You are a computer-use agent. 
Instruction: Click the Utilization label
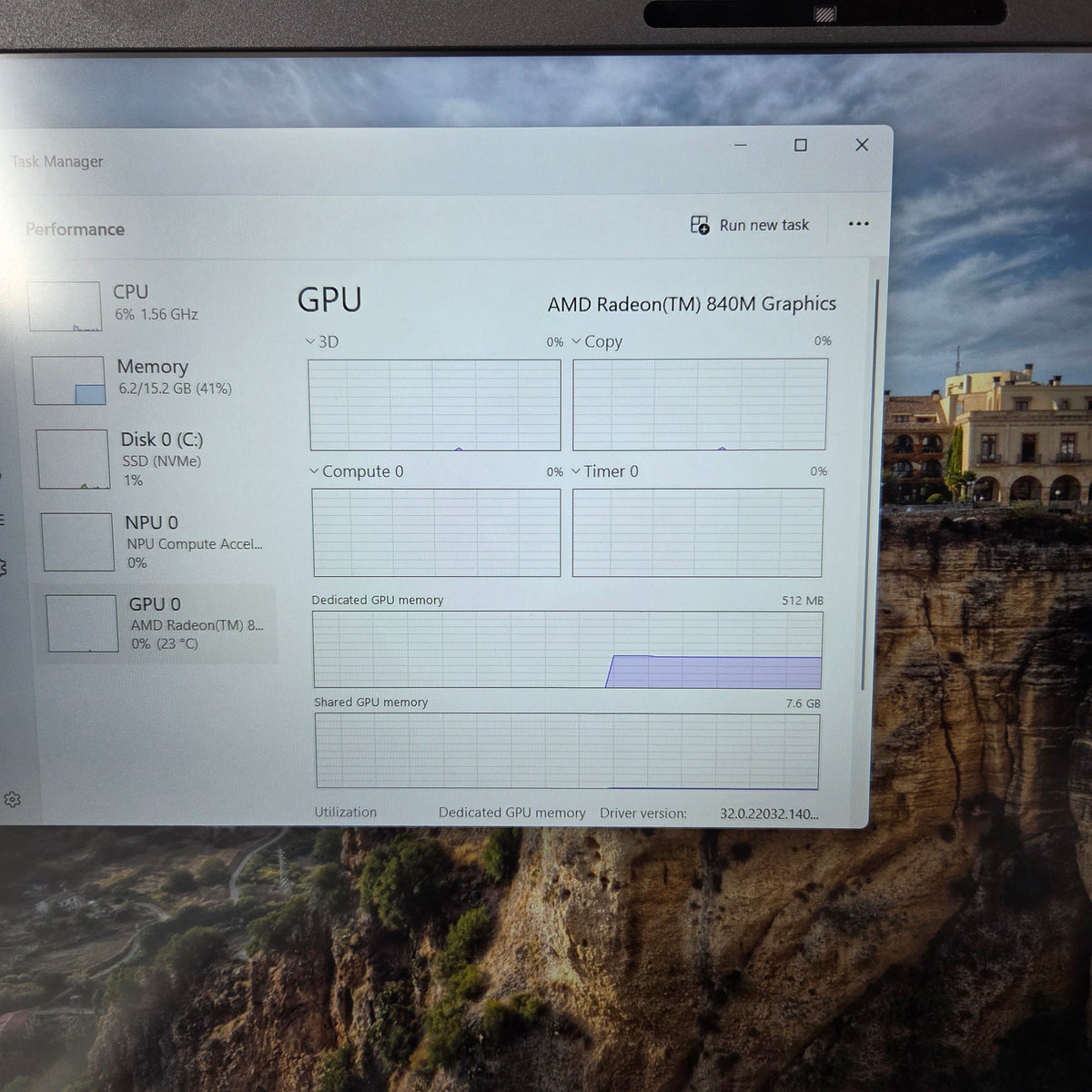[x=345, y=812]
